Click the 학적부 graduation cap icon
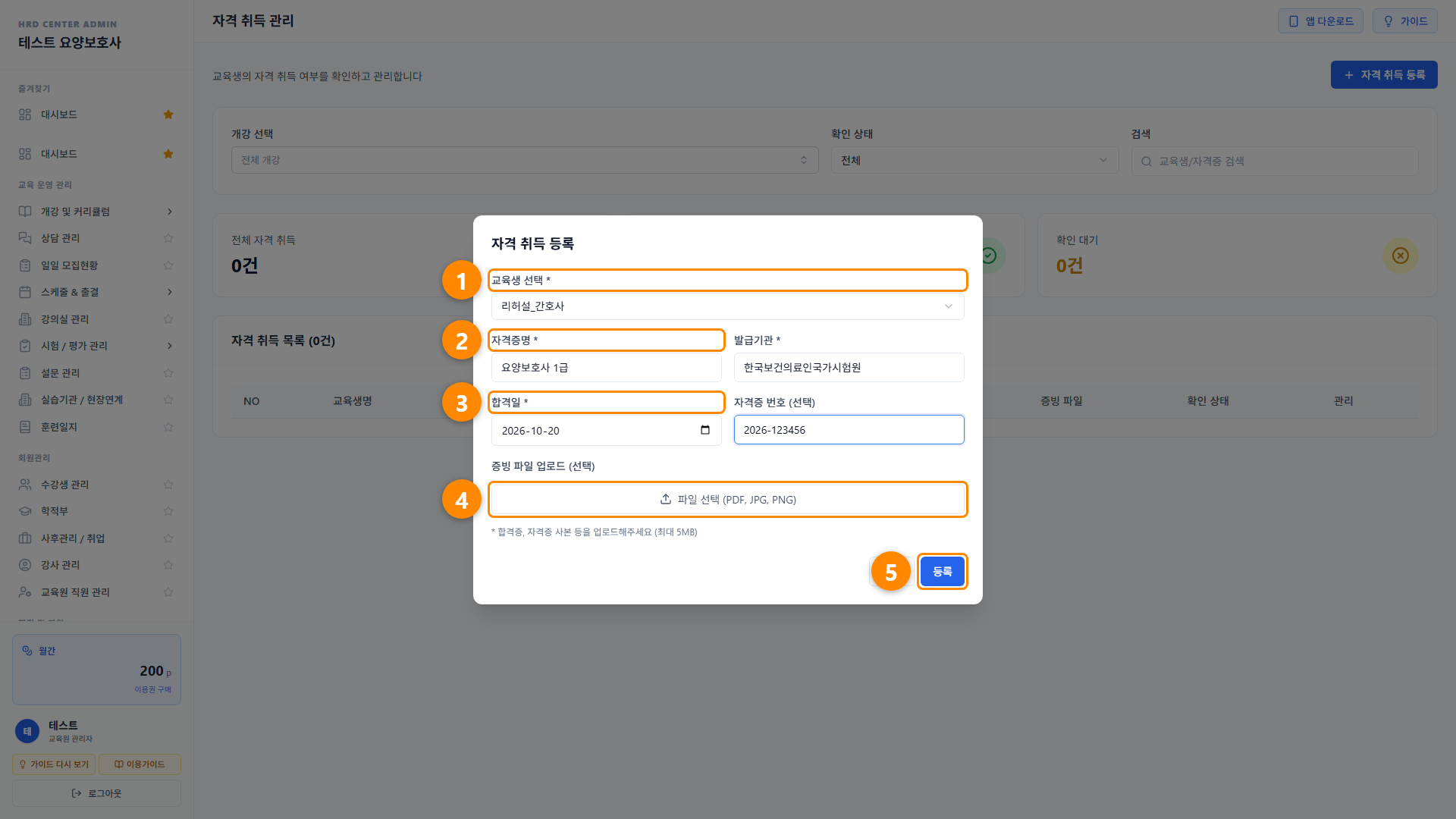 tap(25, 511)
